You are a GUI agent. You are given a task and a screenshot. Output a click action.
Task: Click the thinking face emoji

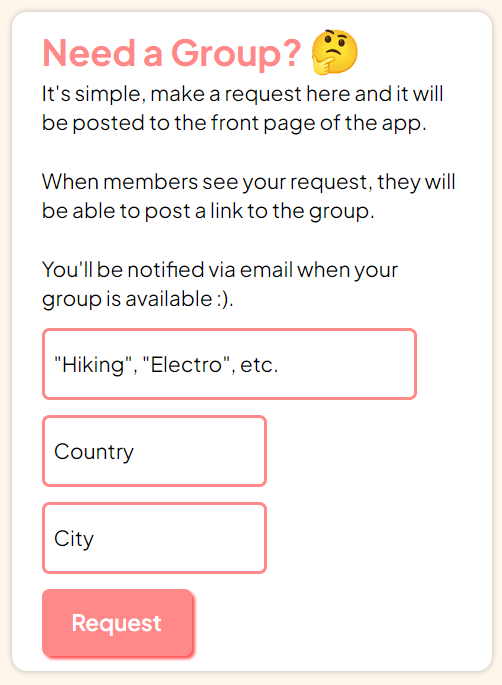(x=335, y=52)
